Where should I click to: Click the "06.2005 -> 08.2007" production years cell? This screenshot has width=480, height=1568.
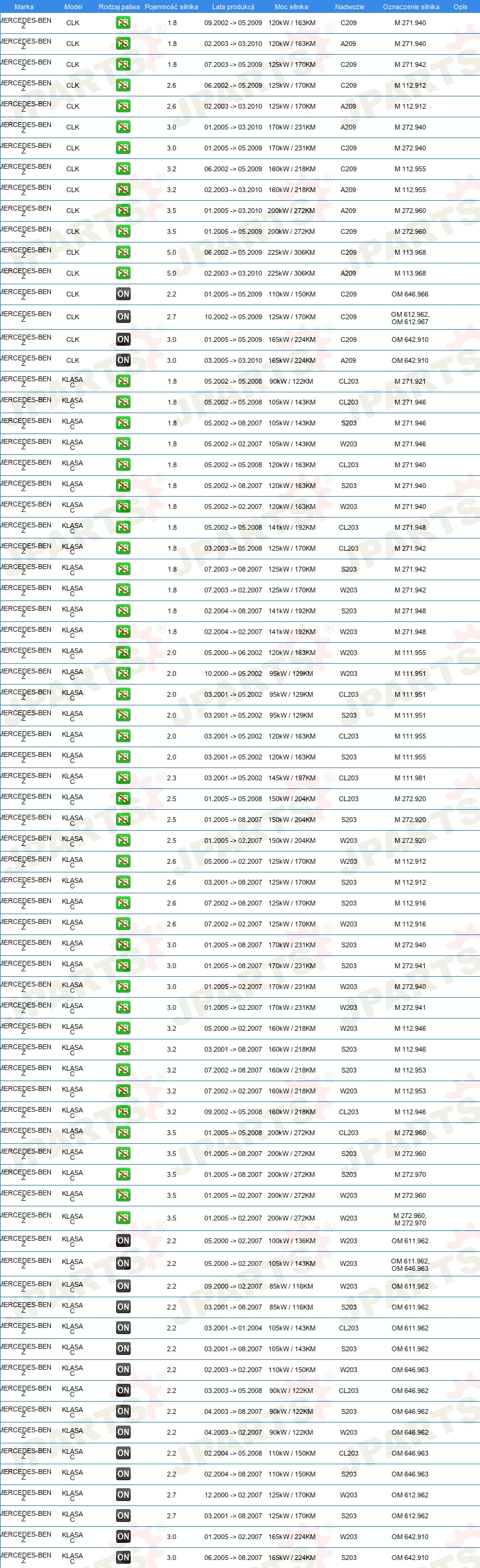pos(233,1558)
